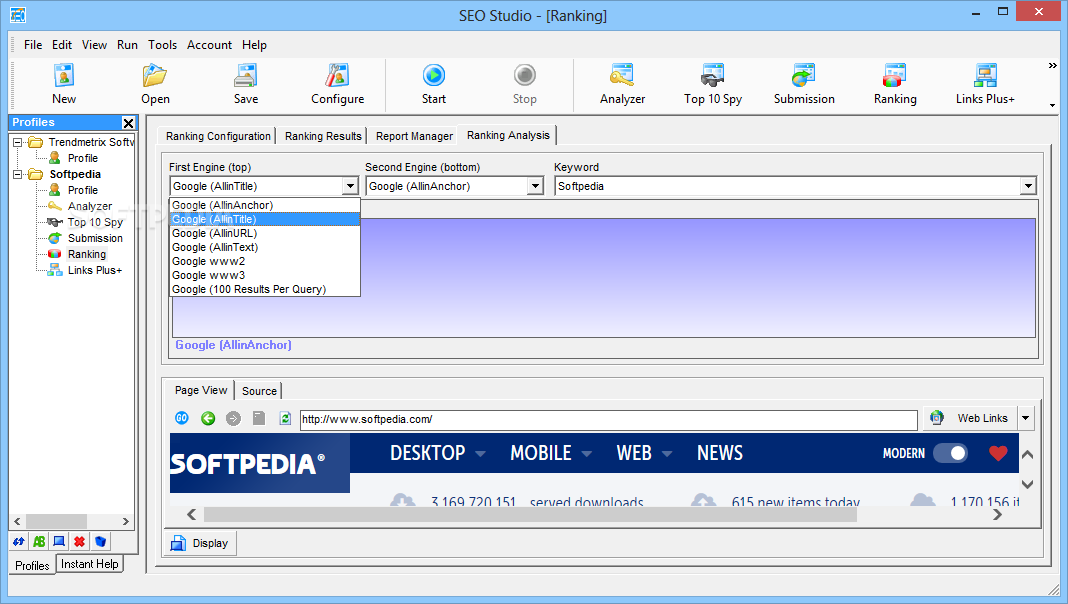Select Links Plus+ in the profile tree
The image size is (1068, 604).
coord(94,270)
